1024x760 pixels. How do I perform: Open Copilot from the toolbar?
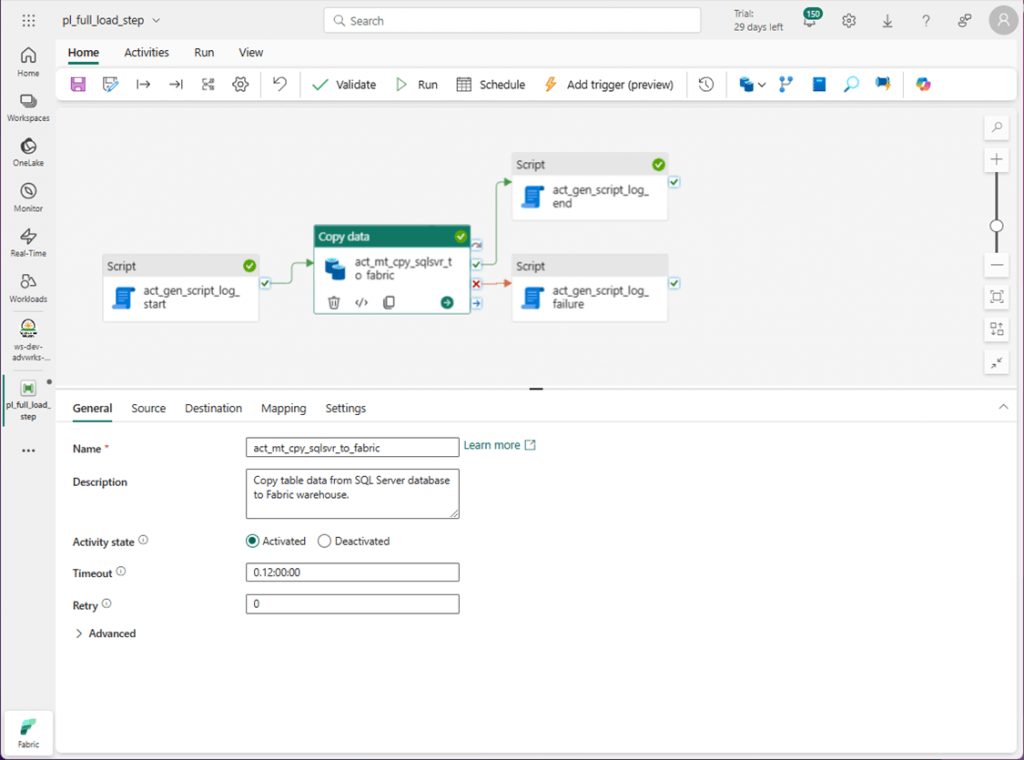pos(921,84)
